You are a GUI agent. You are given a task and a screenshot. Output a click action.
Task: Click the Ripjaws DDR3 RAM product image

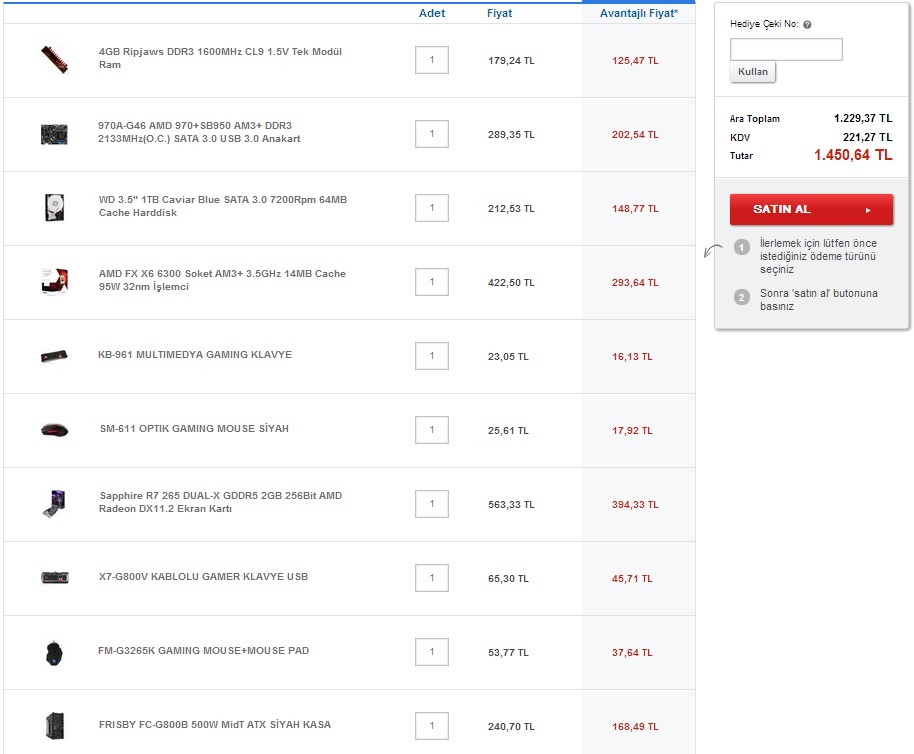(x=54, y=59)
